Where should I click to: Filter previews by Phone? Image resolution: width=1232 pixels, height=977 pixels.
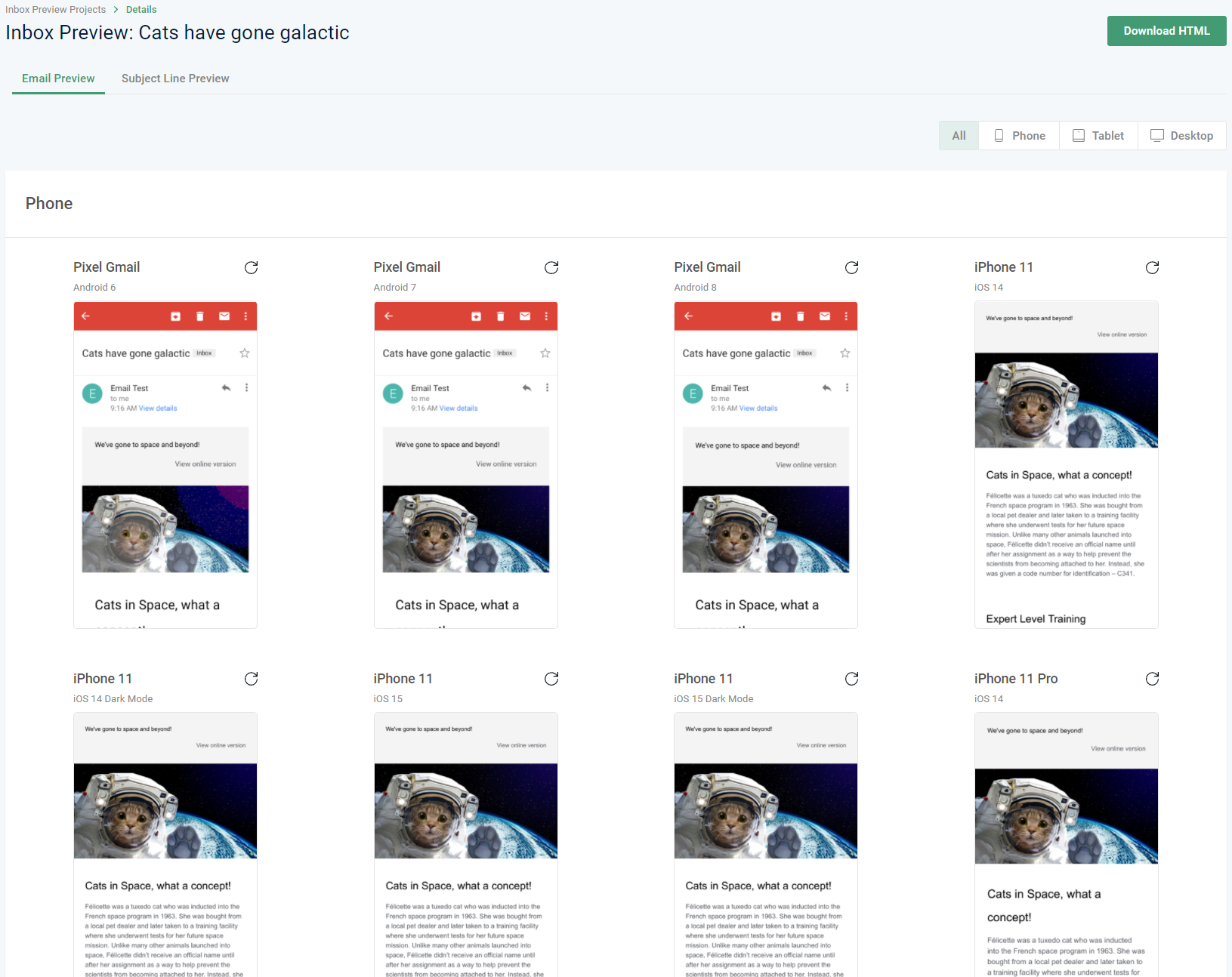tap(1019, 136)
